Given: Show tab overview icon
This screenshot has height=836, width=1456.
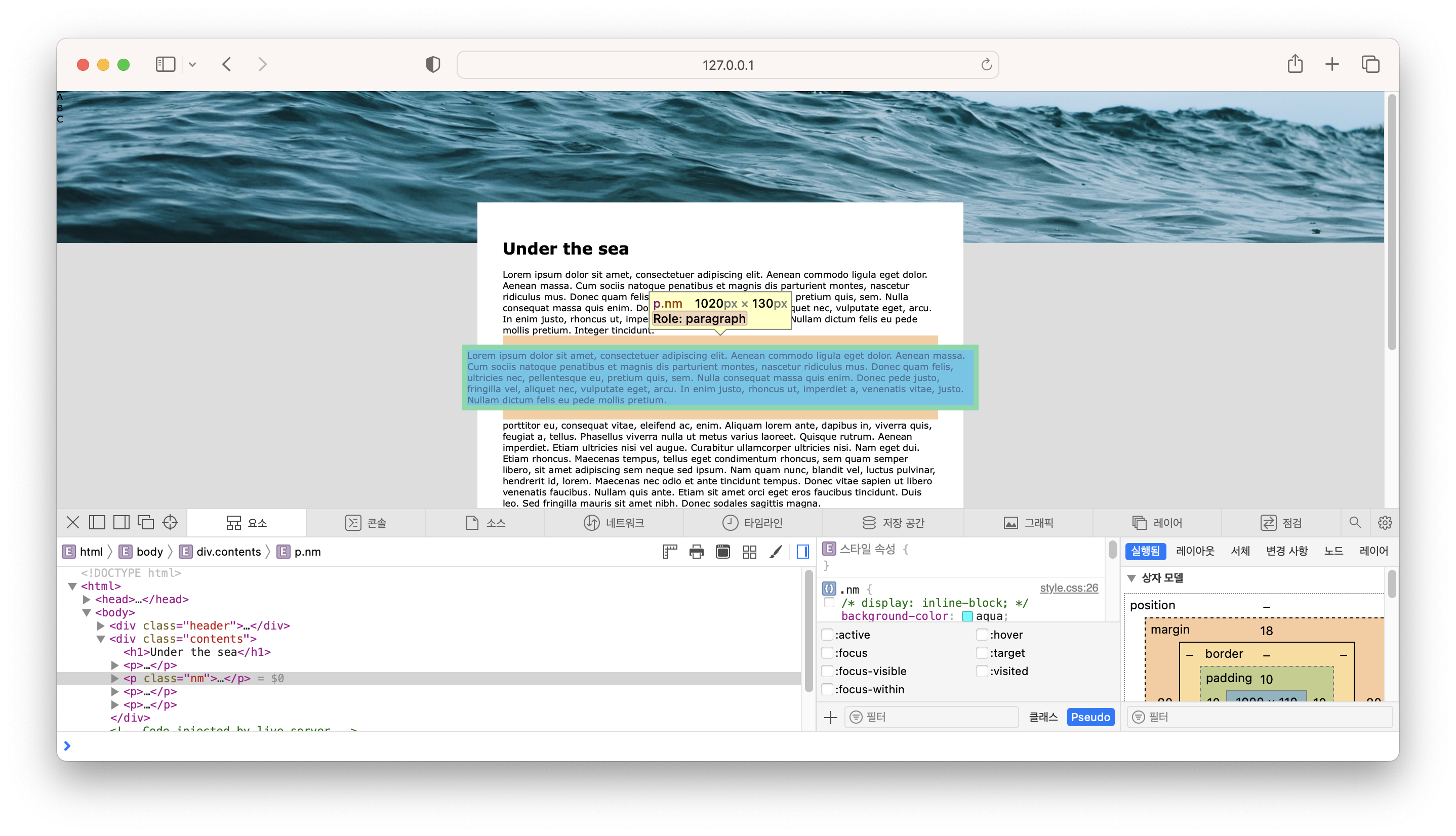Looking at the screenshot, I should point(1370,64).
